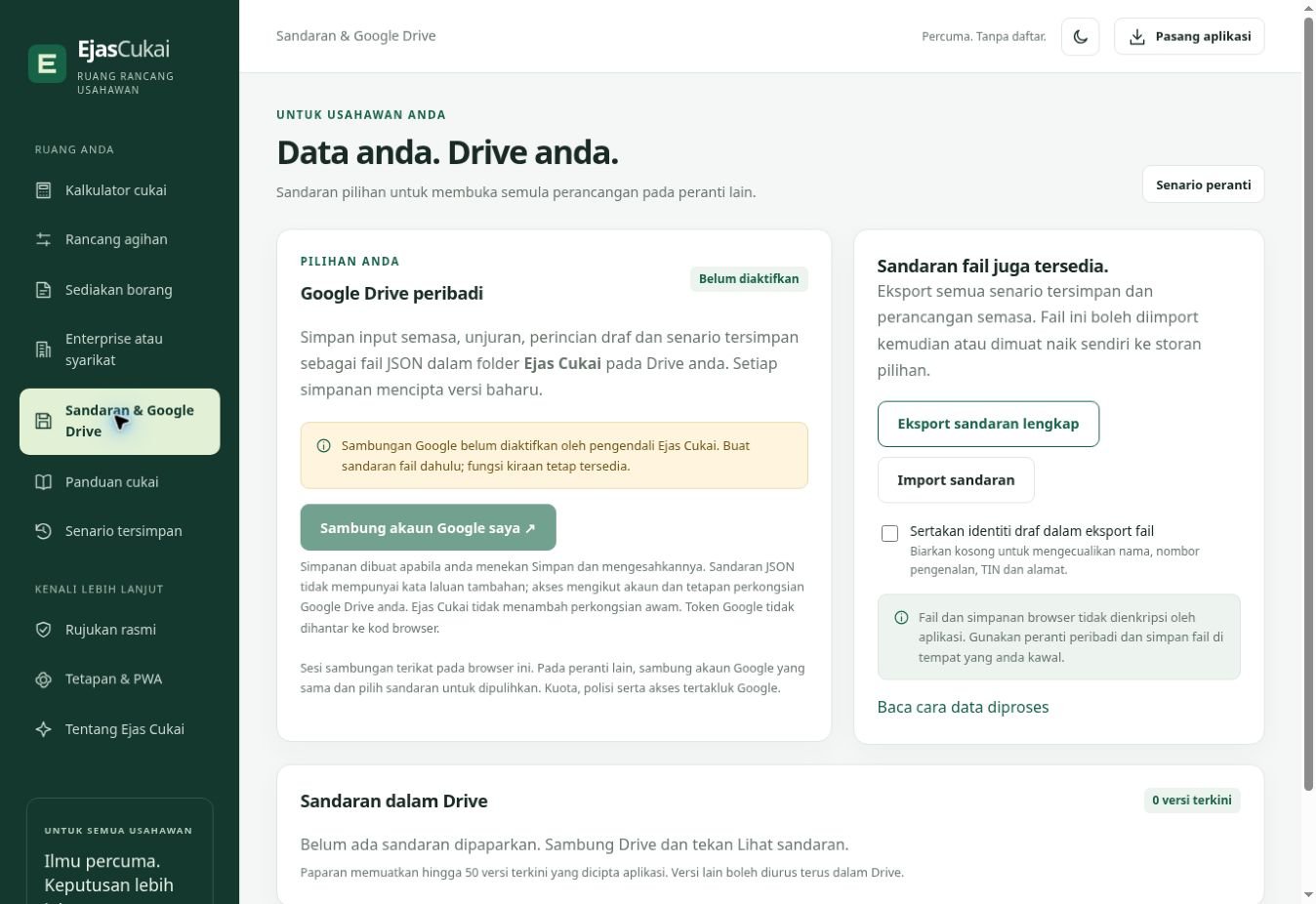Click the download icon in Pasang aplikasi
Image resolution: width=1316 pixels, height=904 pixels.
point(1137,36)
